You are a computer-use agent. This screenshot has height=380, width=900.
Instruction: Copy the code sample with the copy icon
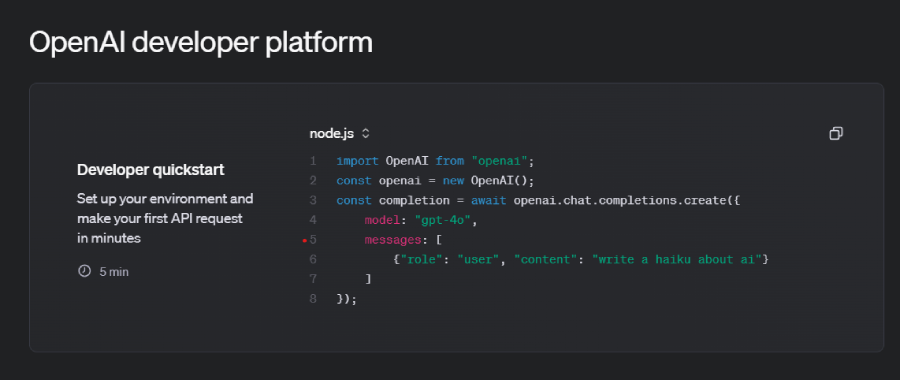[x=836, y=134]
